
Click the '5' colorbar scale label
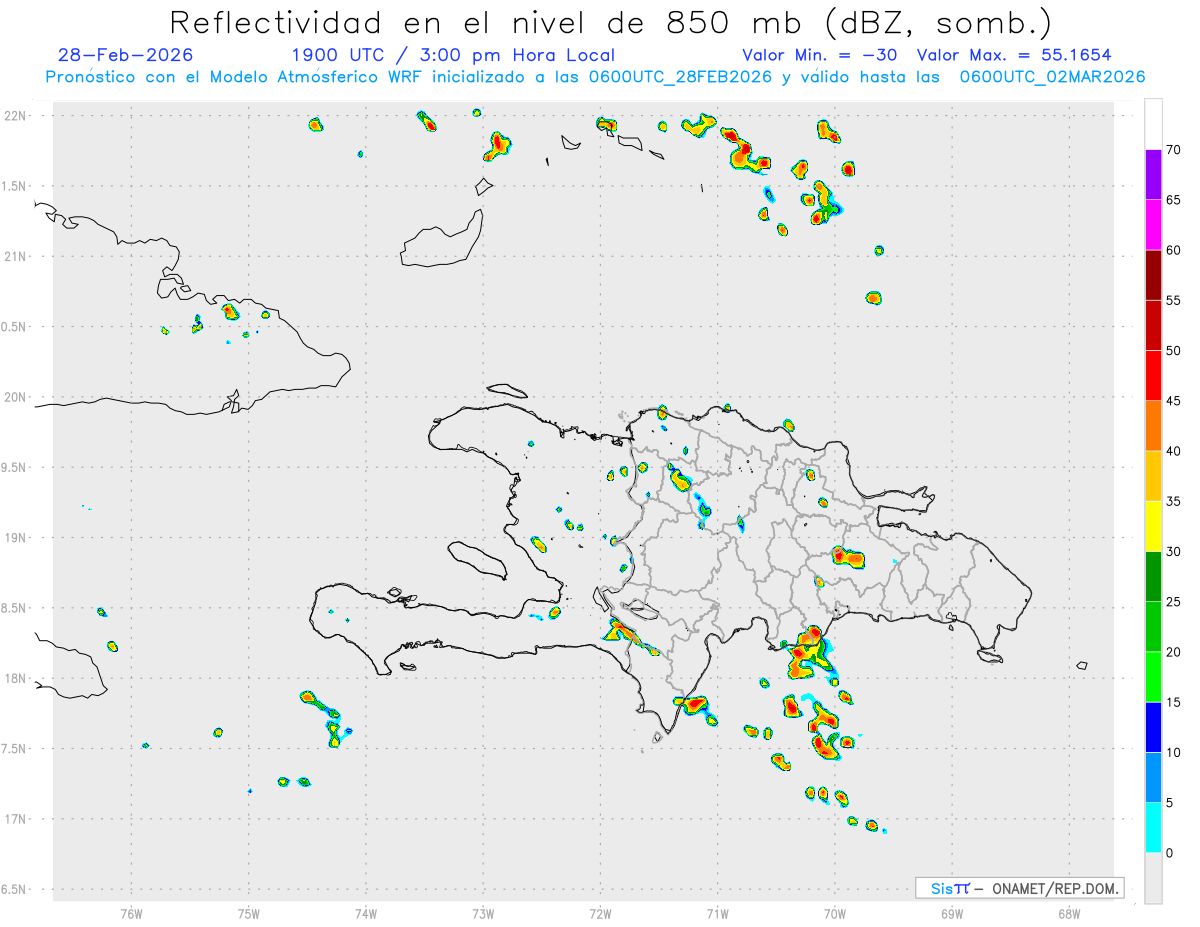(x=1170, y=803)
